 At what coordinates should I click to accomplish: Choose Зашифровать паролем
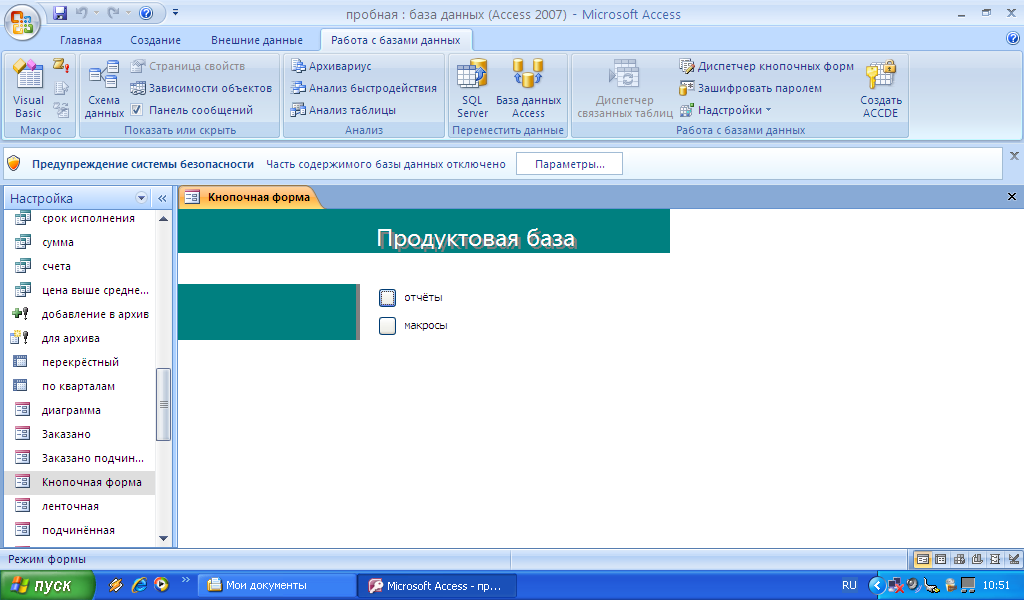coord(750,88)
